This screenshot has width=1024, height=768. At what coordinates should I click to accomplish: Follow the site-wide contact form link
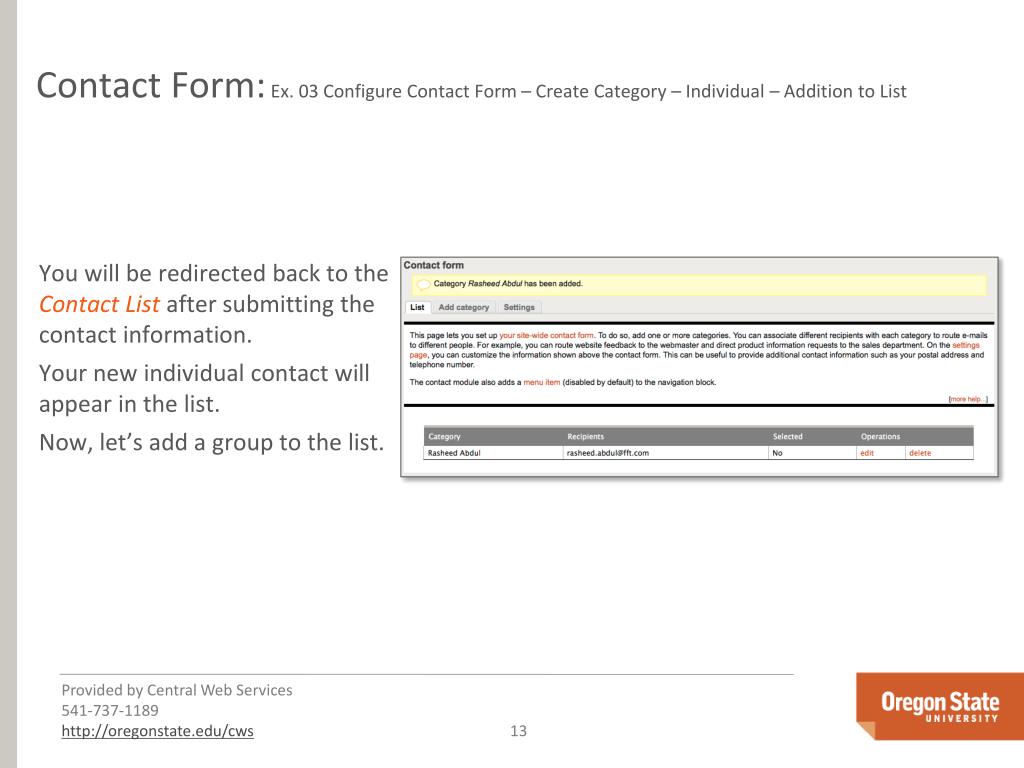click(x=547, y=336)
